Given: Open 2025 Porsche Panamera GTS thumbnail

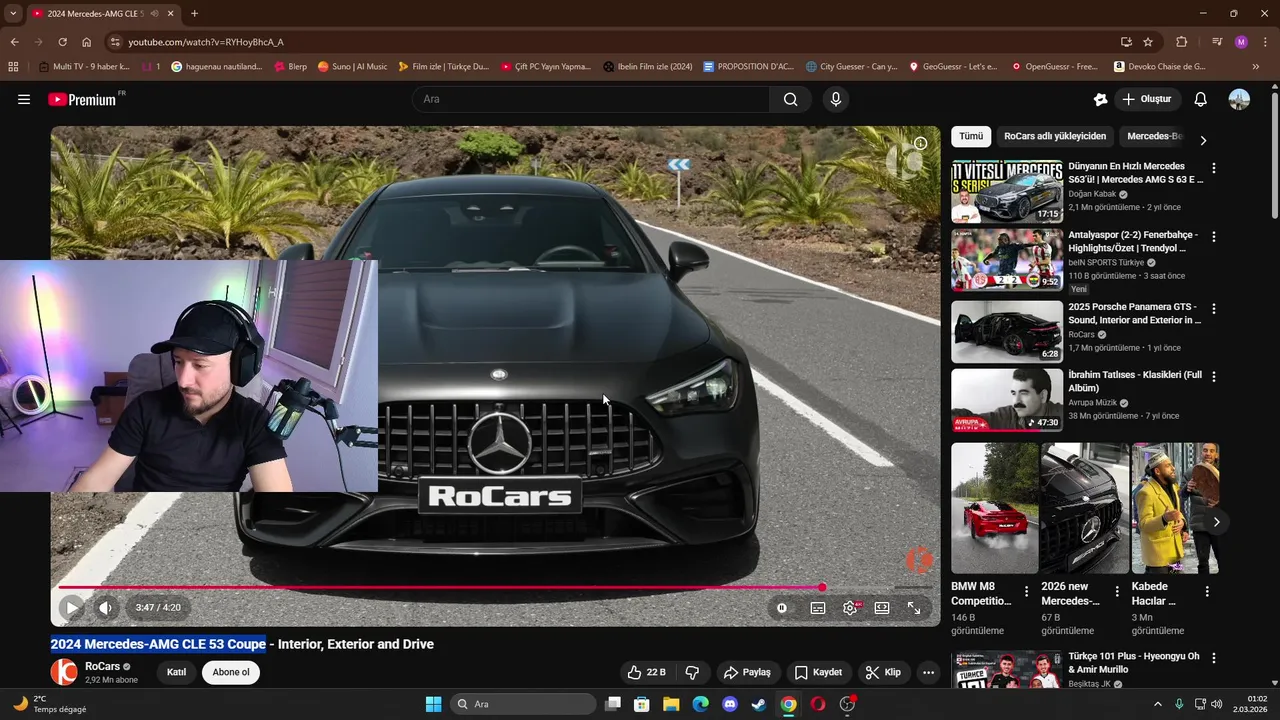Looking at the screenshot, I should (1007, 332).
